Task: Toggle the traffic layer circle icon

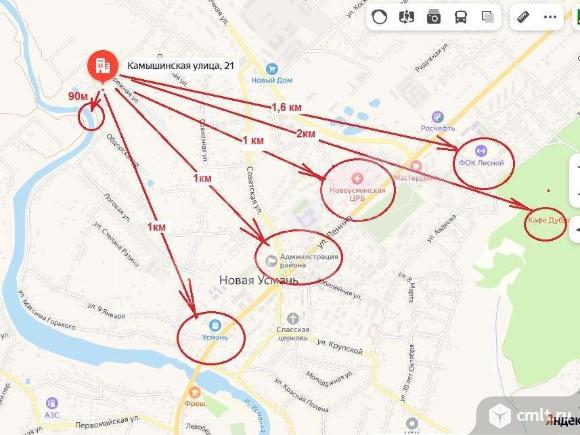Action: point(379,17)
